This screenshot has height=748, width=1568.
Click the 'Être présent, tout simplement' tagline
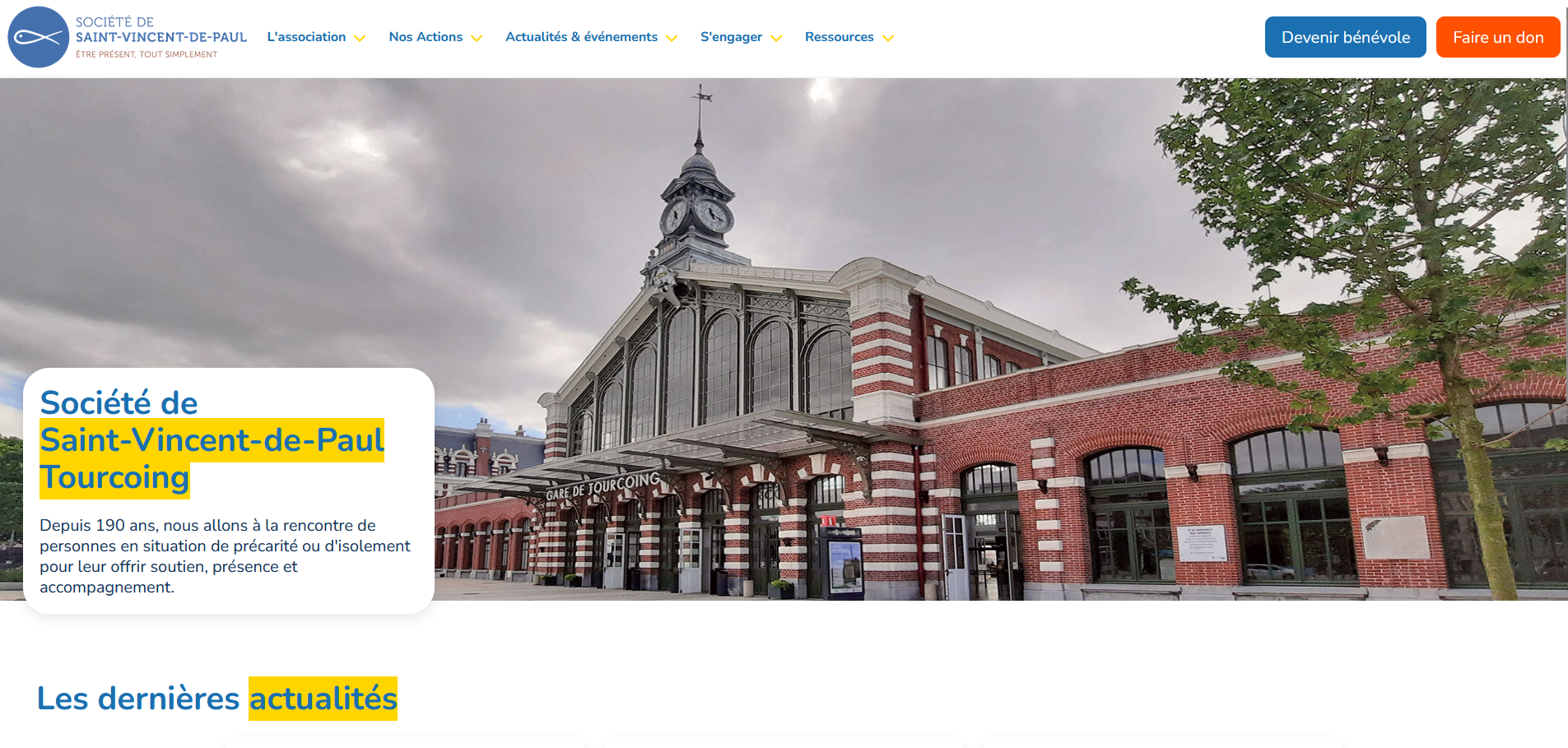pyautogui.click(x=147, y=54)
